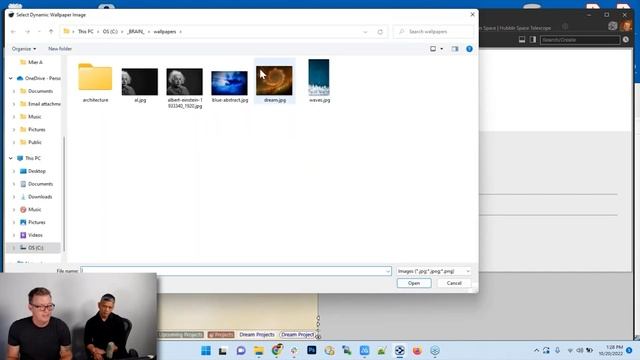
Task: Click _BRAIN_ in the breadcrumb path
Action: point(136,31)
